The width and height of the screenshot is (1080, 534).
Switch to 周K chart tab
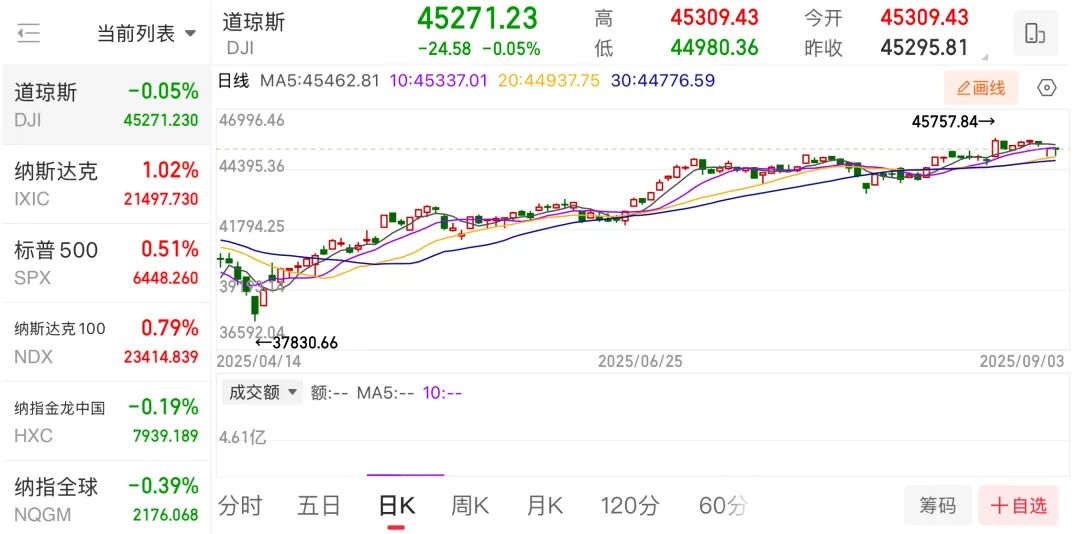coord(470,506)
